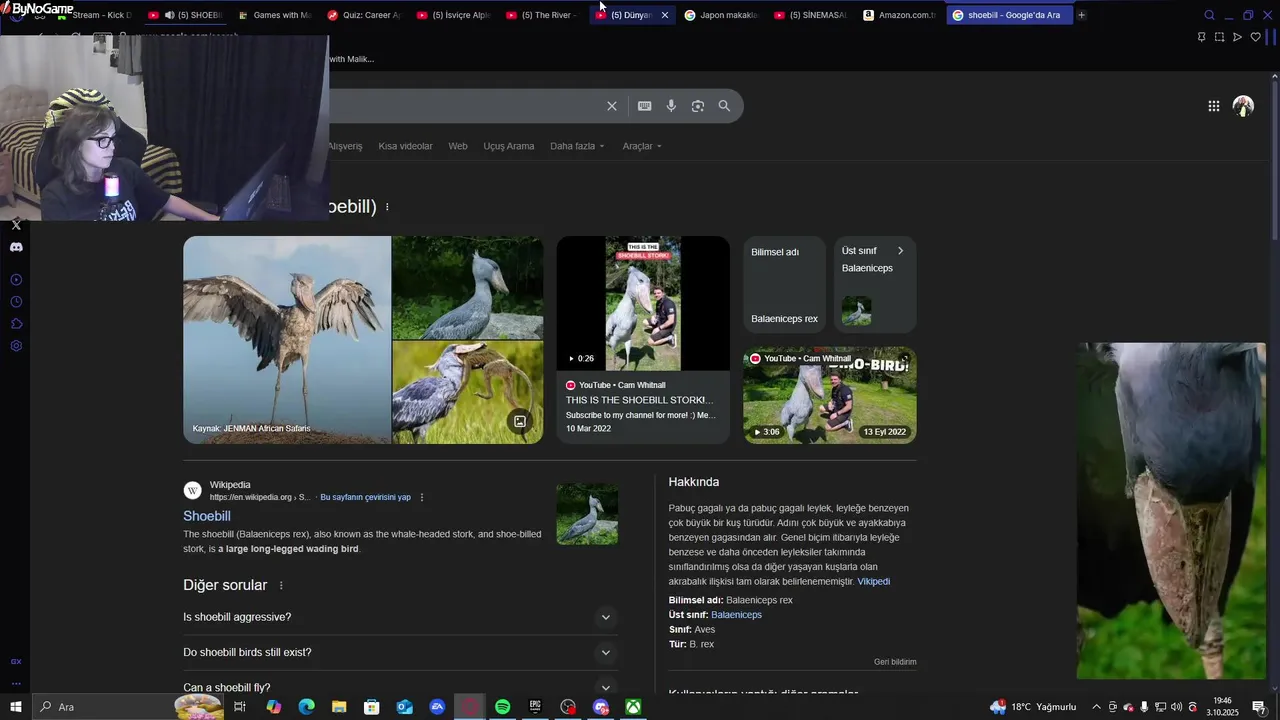Open the sidebar settings gear
The image size is (1280, 720).
(x=16, y=346)
